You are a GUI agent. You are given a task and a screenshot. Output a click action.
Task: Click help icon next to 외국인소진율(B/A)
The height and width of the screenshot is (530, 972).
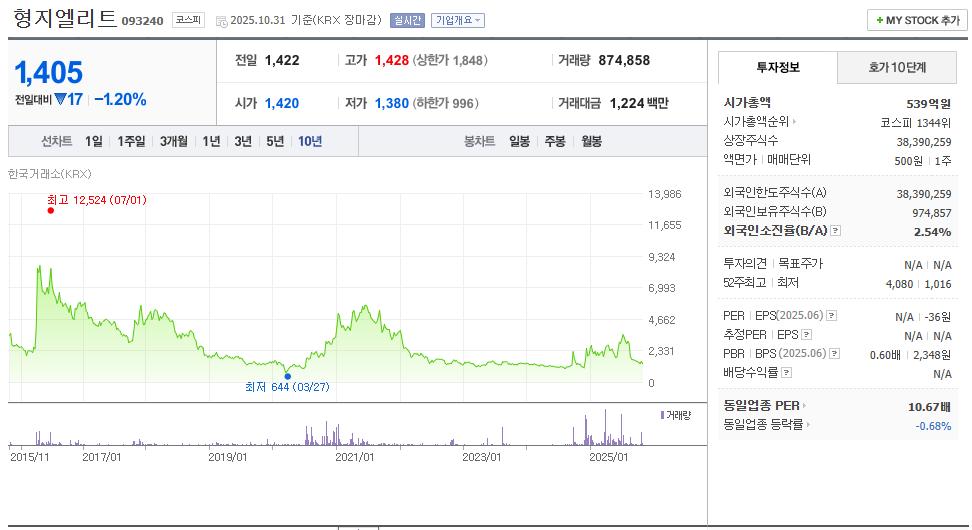836,231
